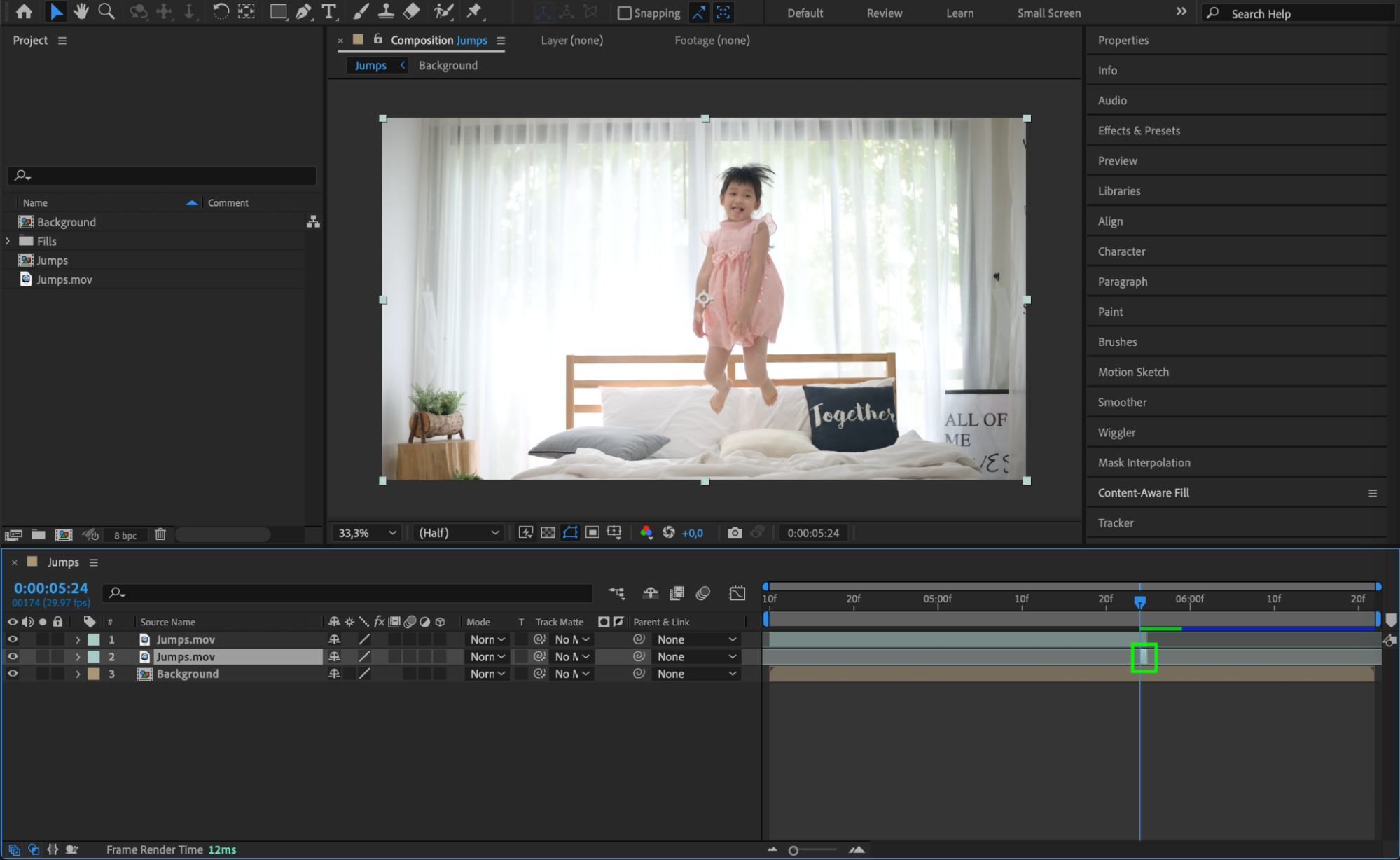Select the Hand tool

(81, 11)
